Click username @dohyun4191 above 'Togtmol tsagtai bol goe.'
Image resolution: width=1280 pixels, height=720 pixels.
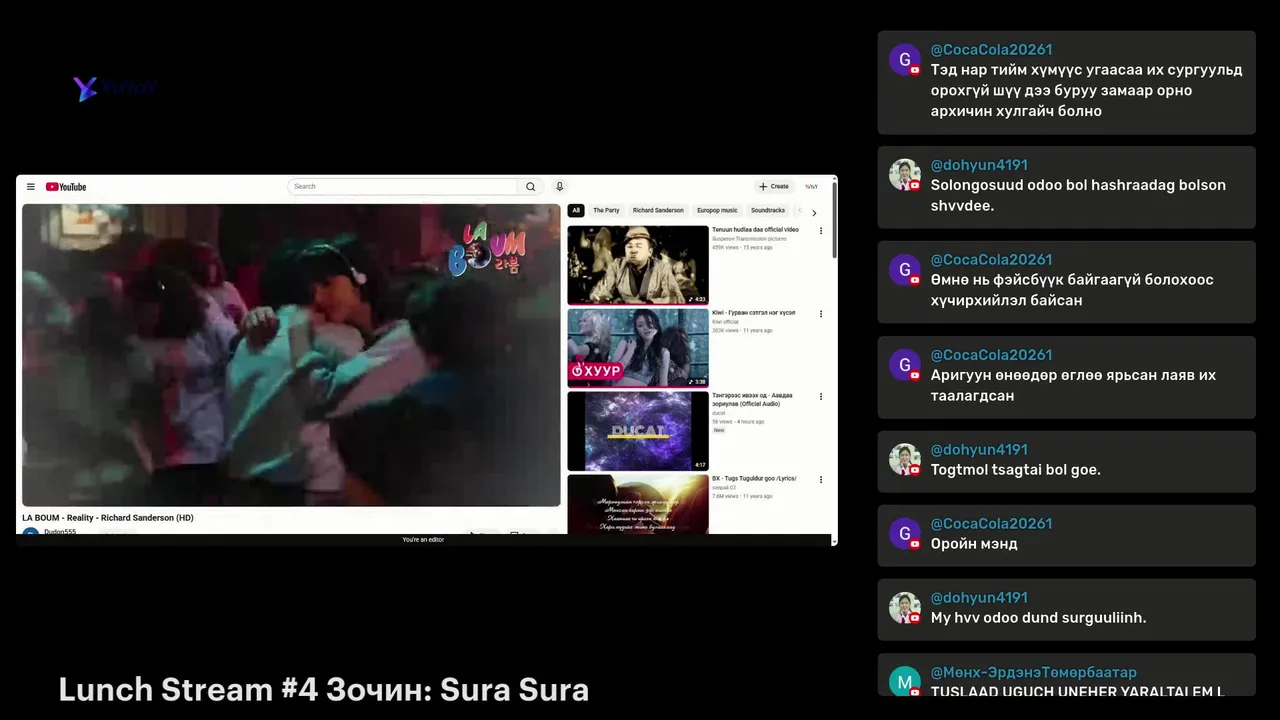coord(979,450)
